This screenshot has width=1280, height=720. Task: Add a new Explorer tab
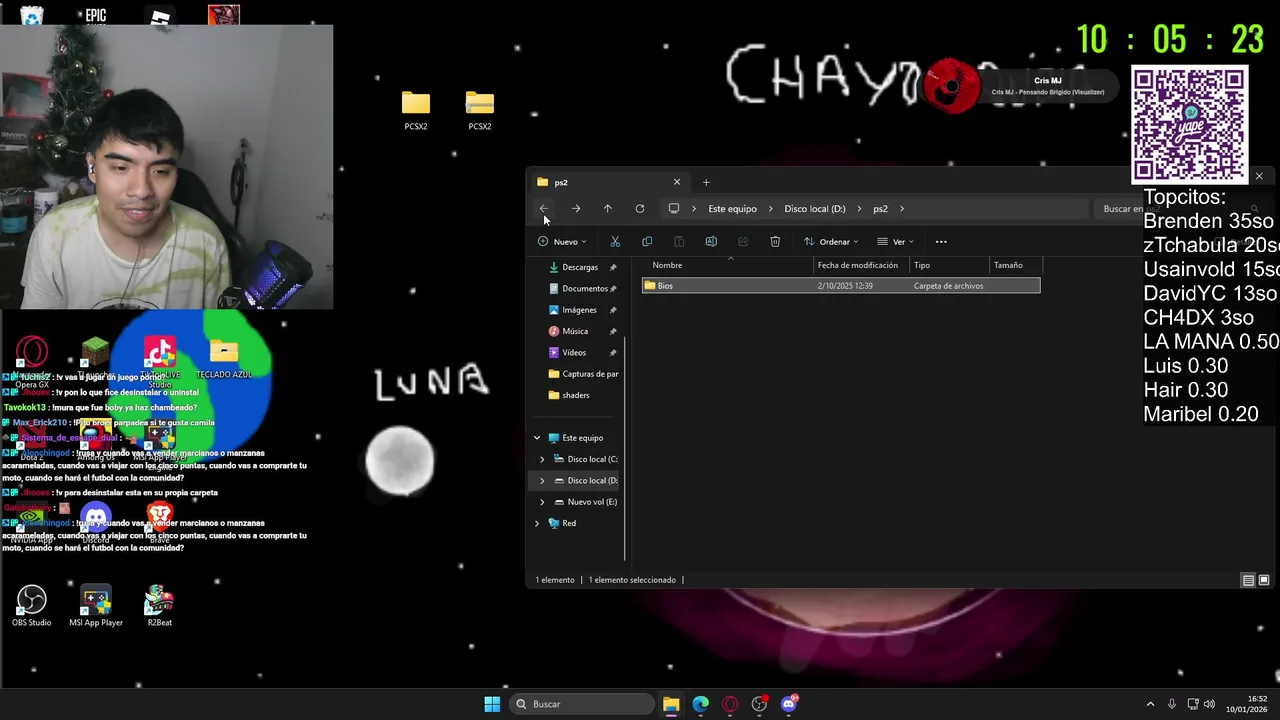coord(706,182)
